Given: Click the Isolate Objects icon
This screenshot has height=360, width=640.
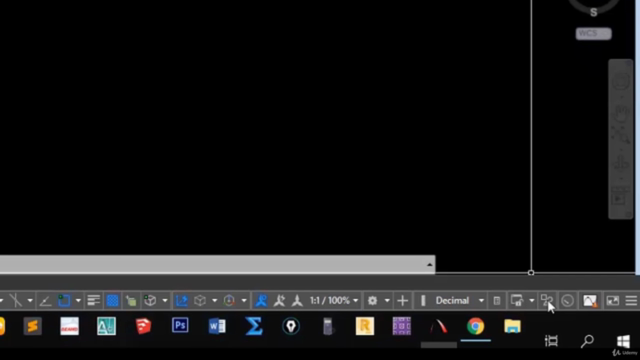Looking at the screenshot, I should pos(547,301).
